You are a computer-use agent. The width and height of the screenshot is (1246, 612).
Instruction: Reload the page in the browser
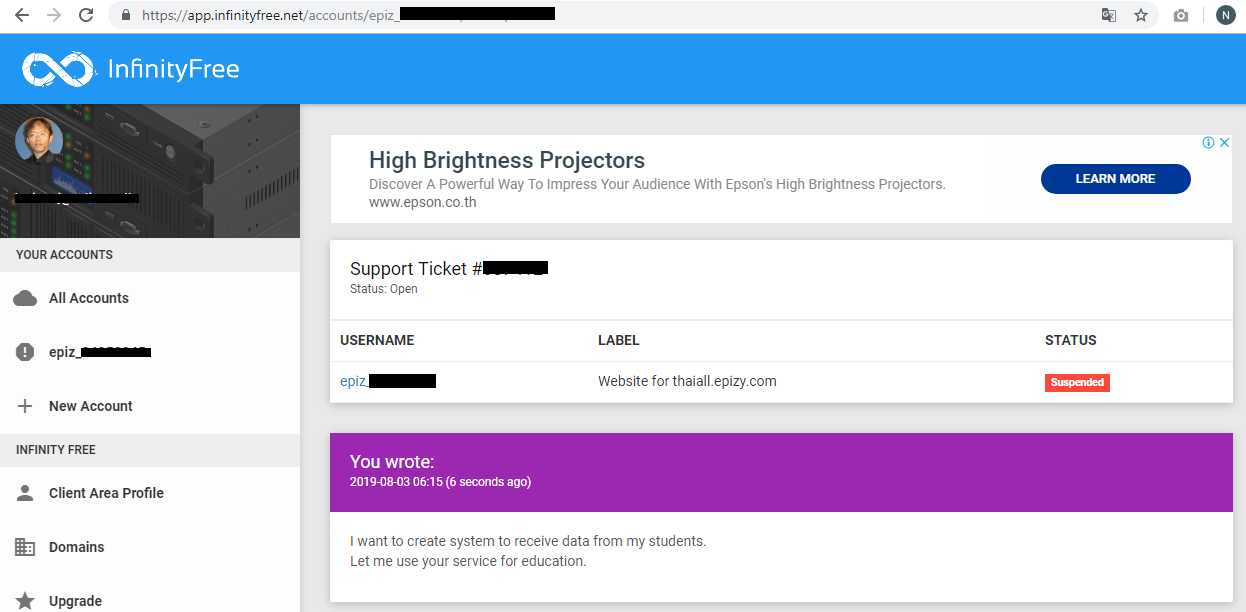86,15
